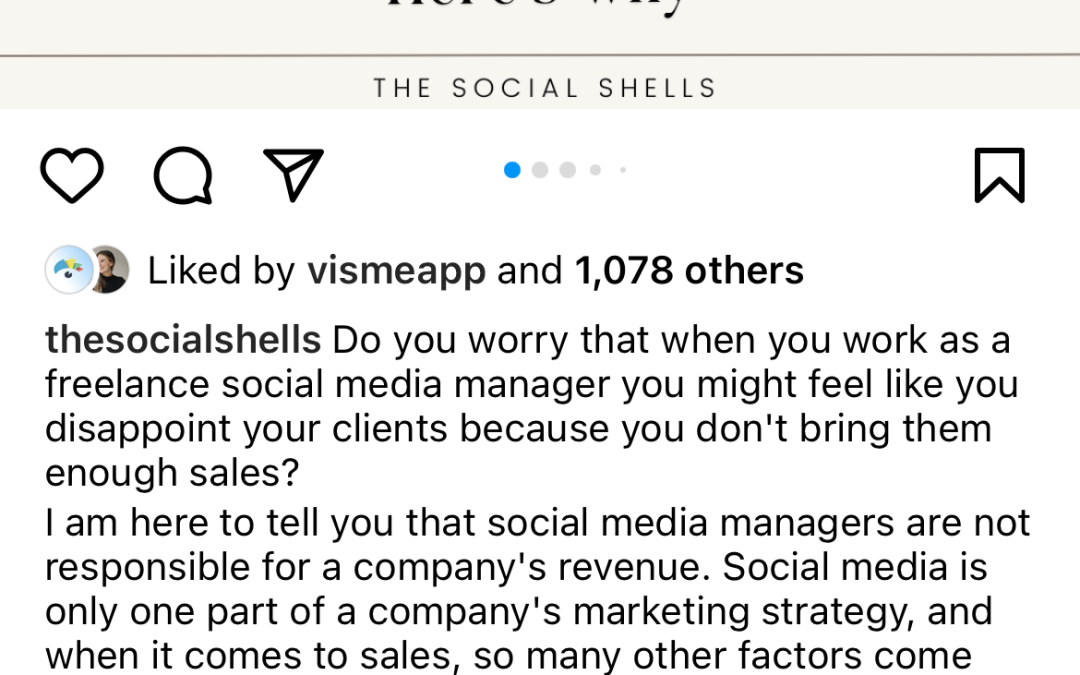Jump to the second carousel slide dot

click(540, 170)
